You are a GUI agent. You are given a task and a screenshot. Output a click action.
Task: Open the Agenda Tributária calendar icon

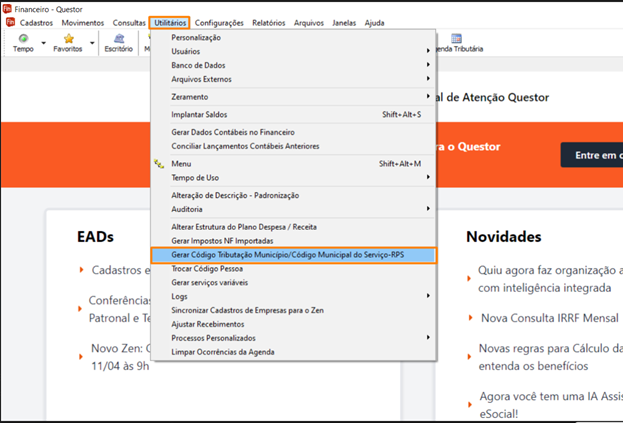click(457, 39)
